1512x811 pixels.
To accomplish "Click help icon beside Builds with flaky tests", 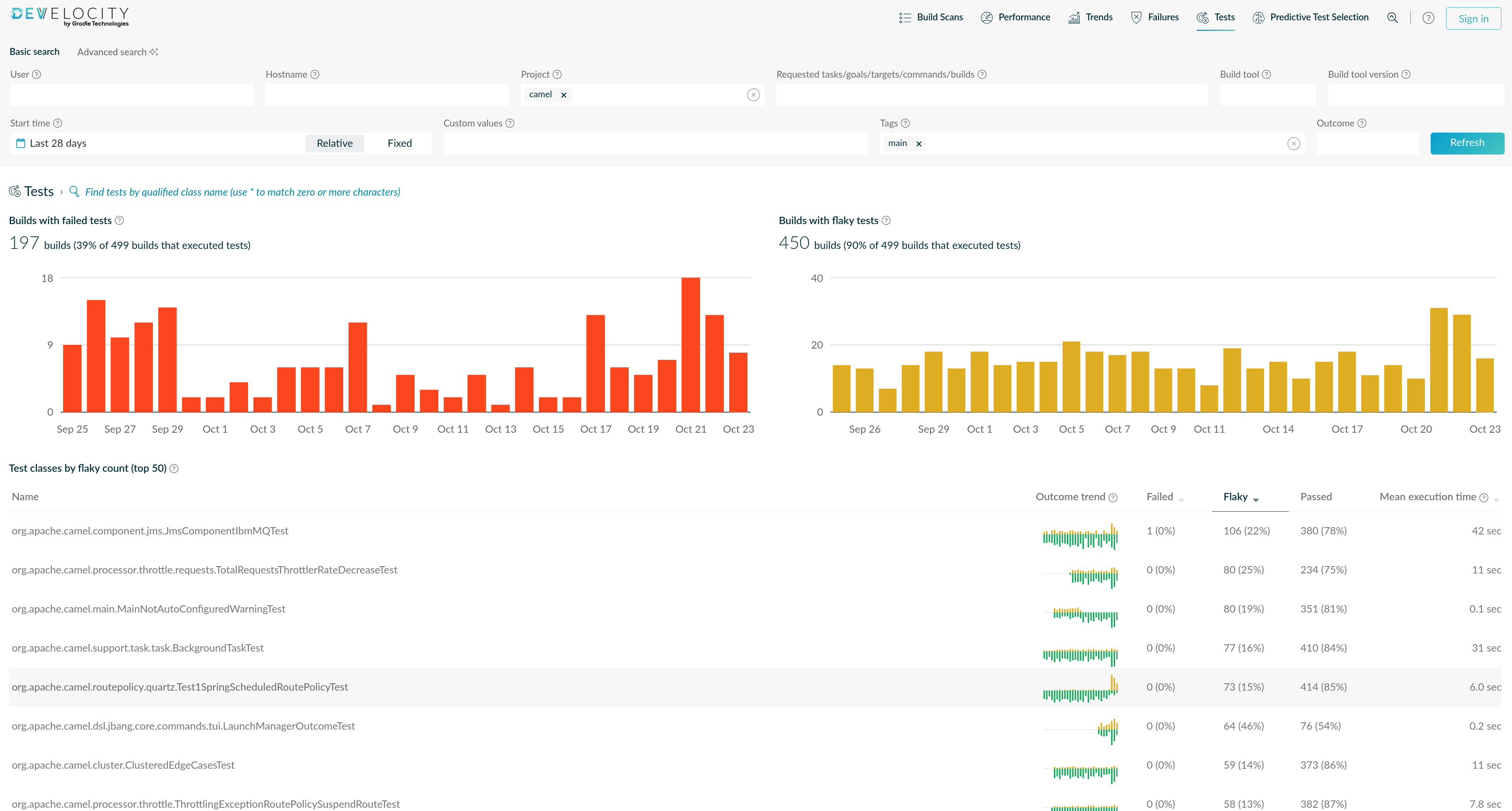I will [x=886, y=221].
